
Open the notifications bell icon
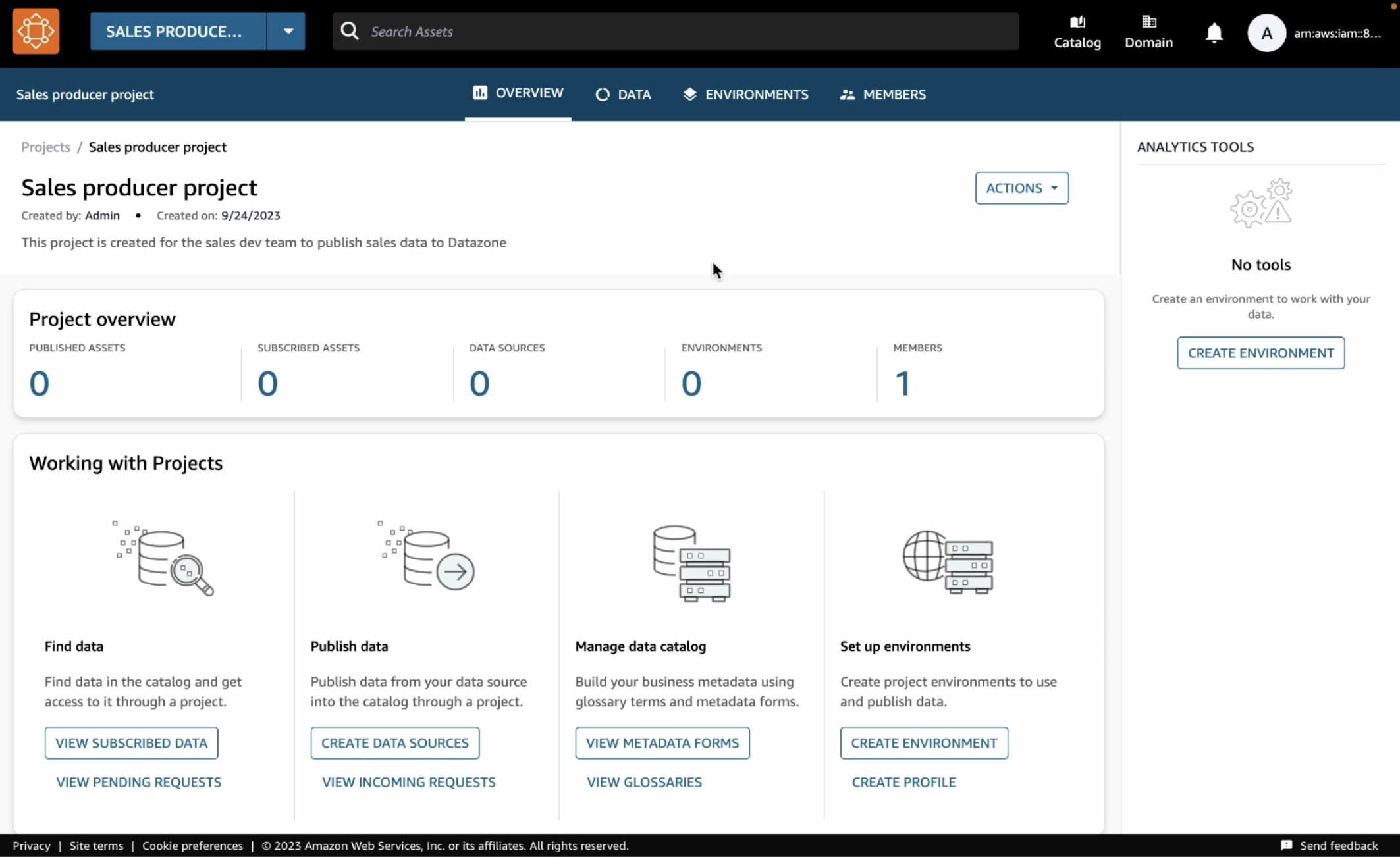point(1214,32)
